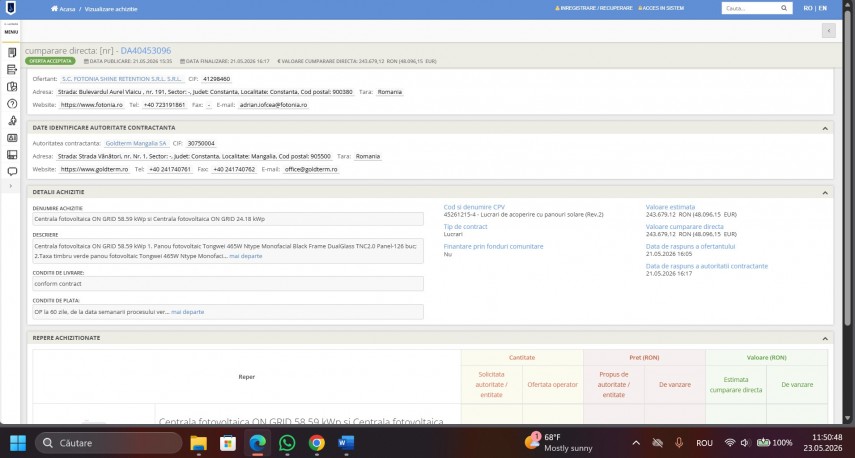Viewport: 855px width, 458px height.
Task: Open the sidebar ID card icon
Action: click(11, 138)
